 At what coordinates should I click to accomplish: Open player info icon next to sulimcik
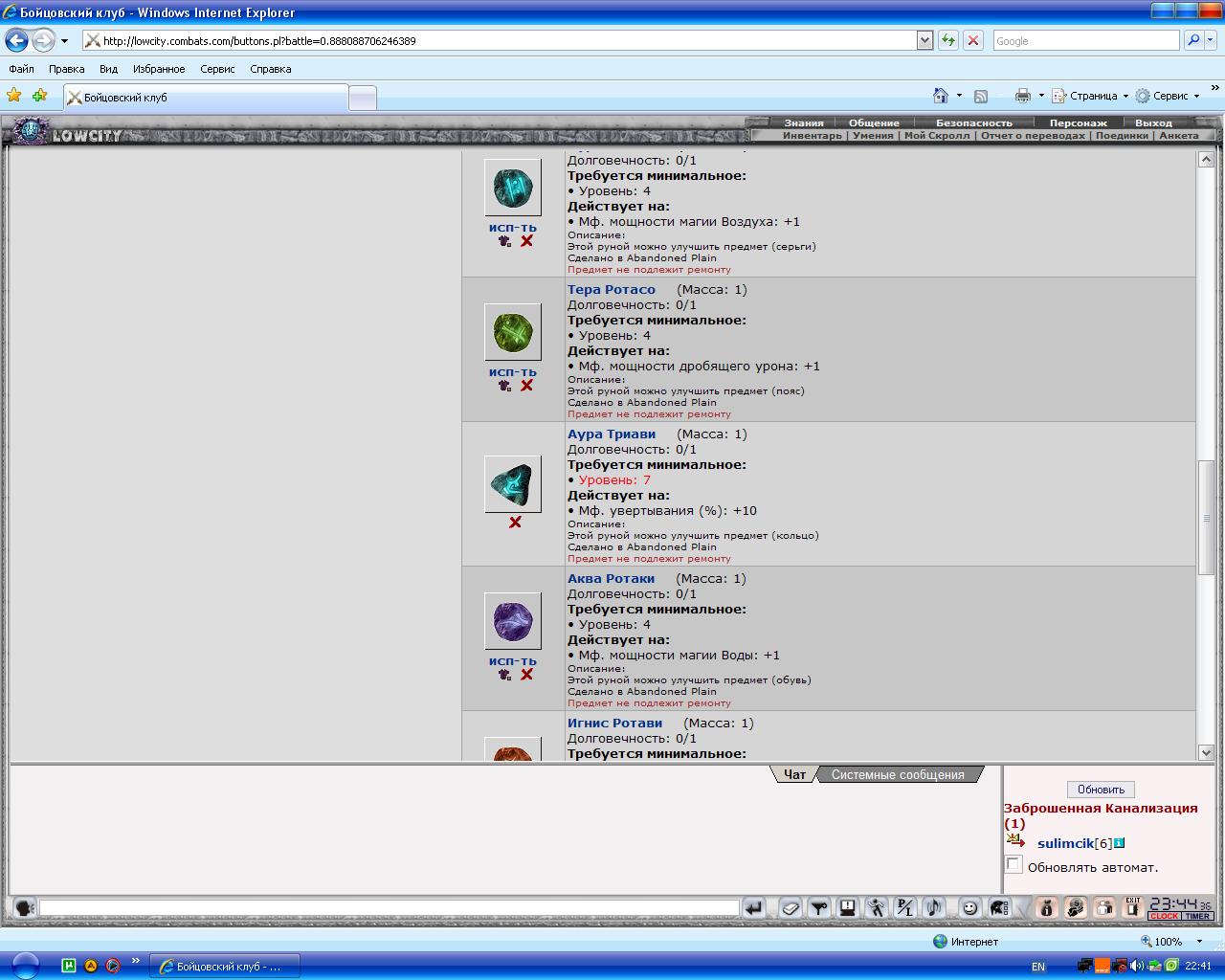pyautogui.click(x=1119, y=843)
